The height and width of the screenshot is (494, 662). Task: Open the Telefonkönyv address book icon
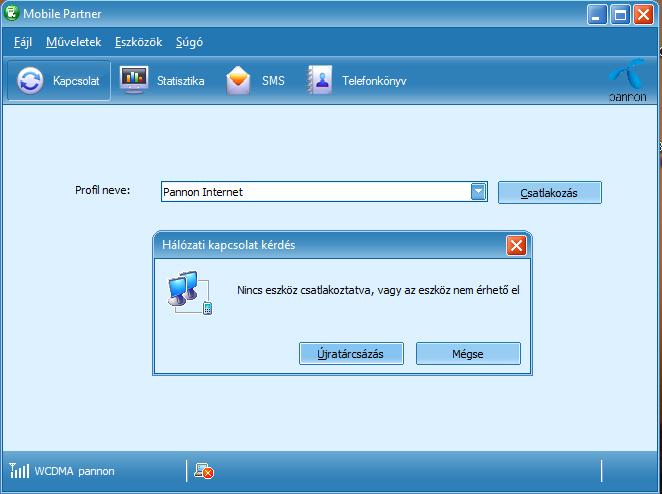pyautogui.click(x=320, y=80)
